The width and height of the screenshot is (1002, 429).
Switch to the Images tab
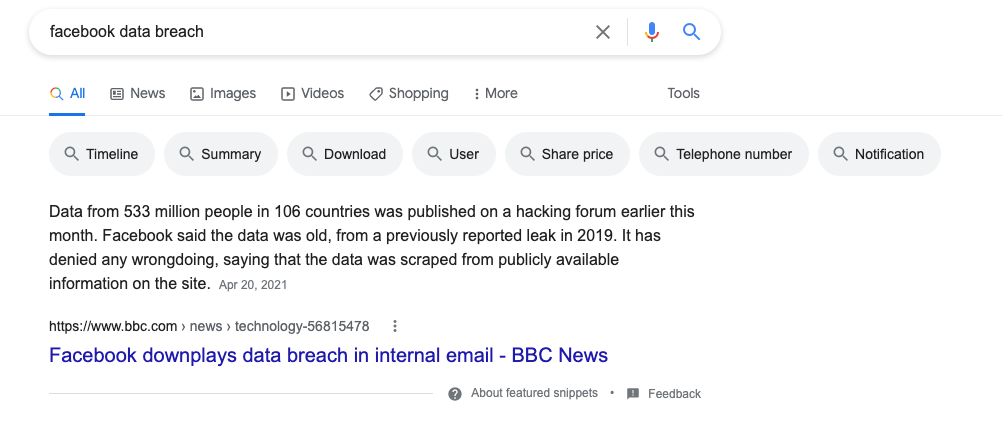[x=223, y=93]
